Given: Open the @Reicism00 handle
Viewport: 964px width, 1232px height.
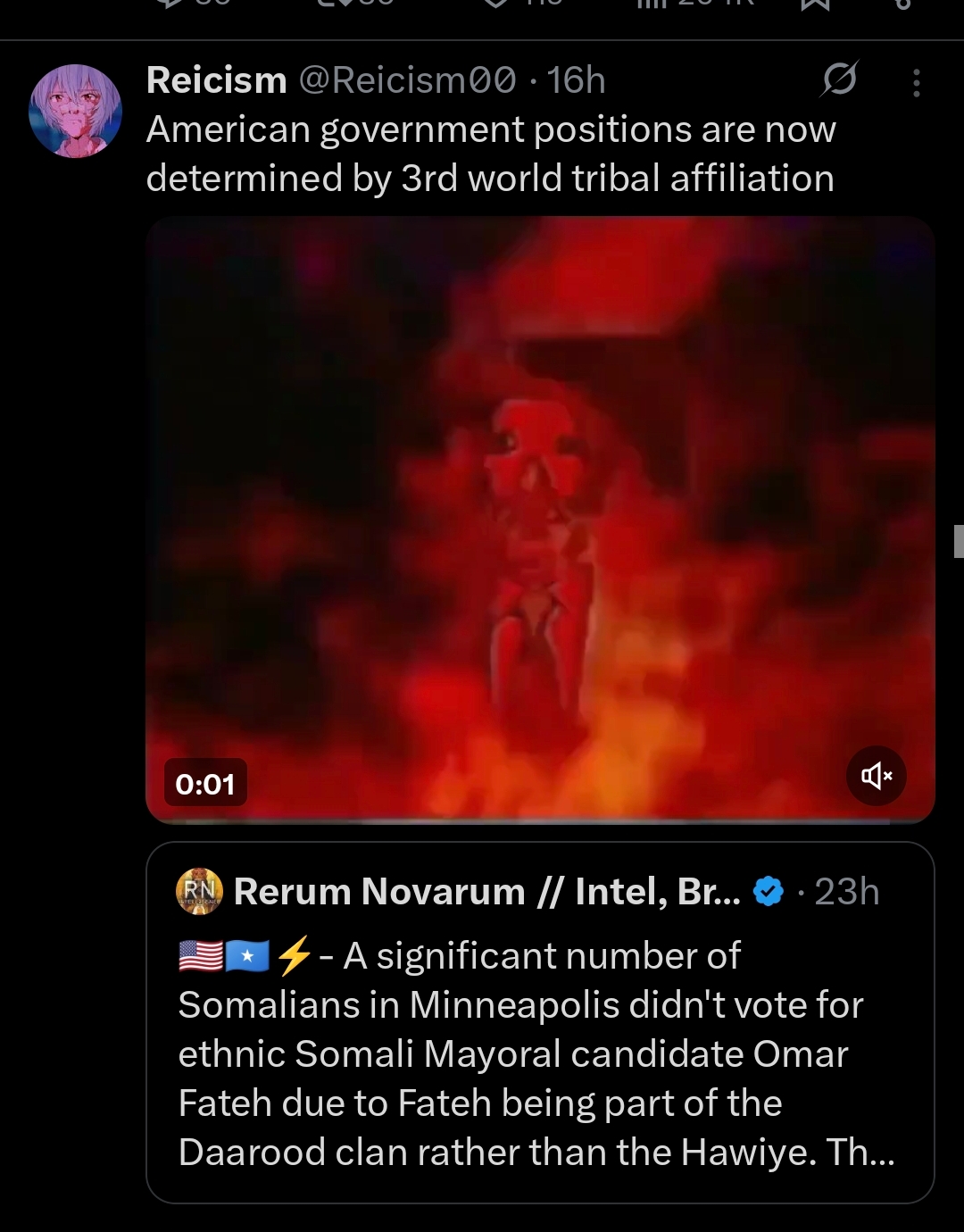Looking at the screenshot, I should pyautogui.click(x=407, y=80).
